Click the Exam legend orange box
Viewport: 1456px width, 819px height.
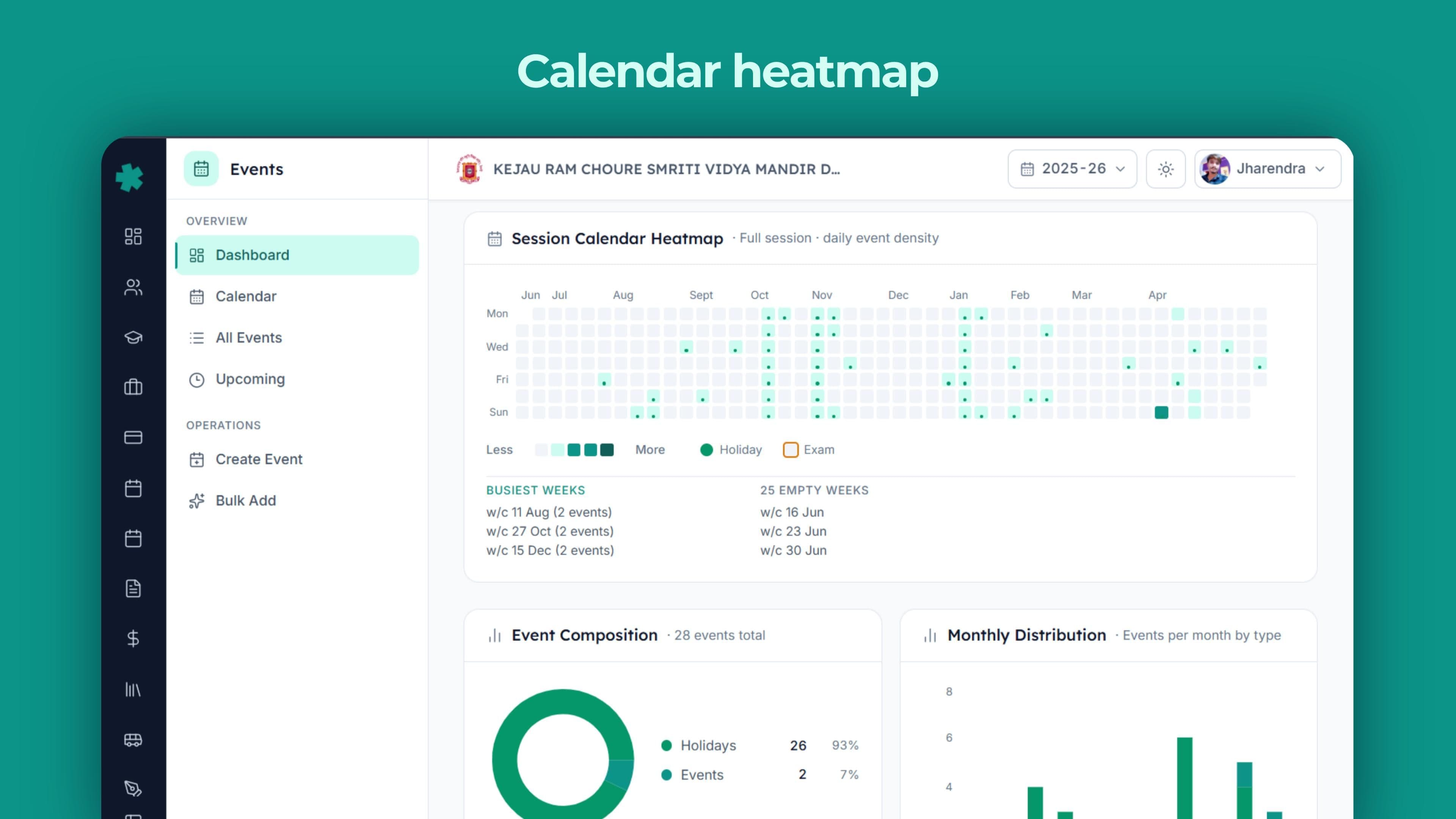click(791, 450)
